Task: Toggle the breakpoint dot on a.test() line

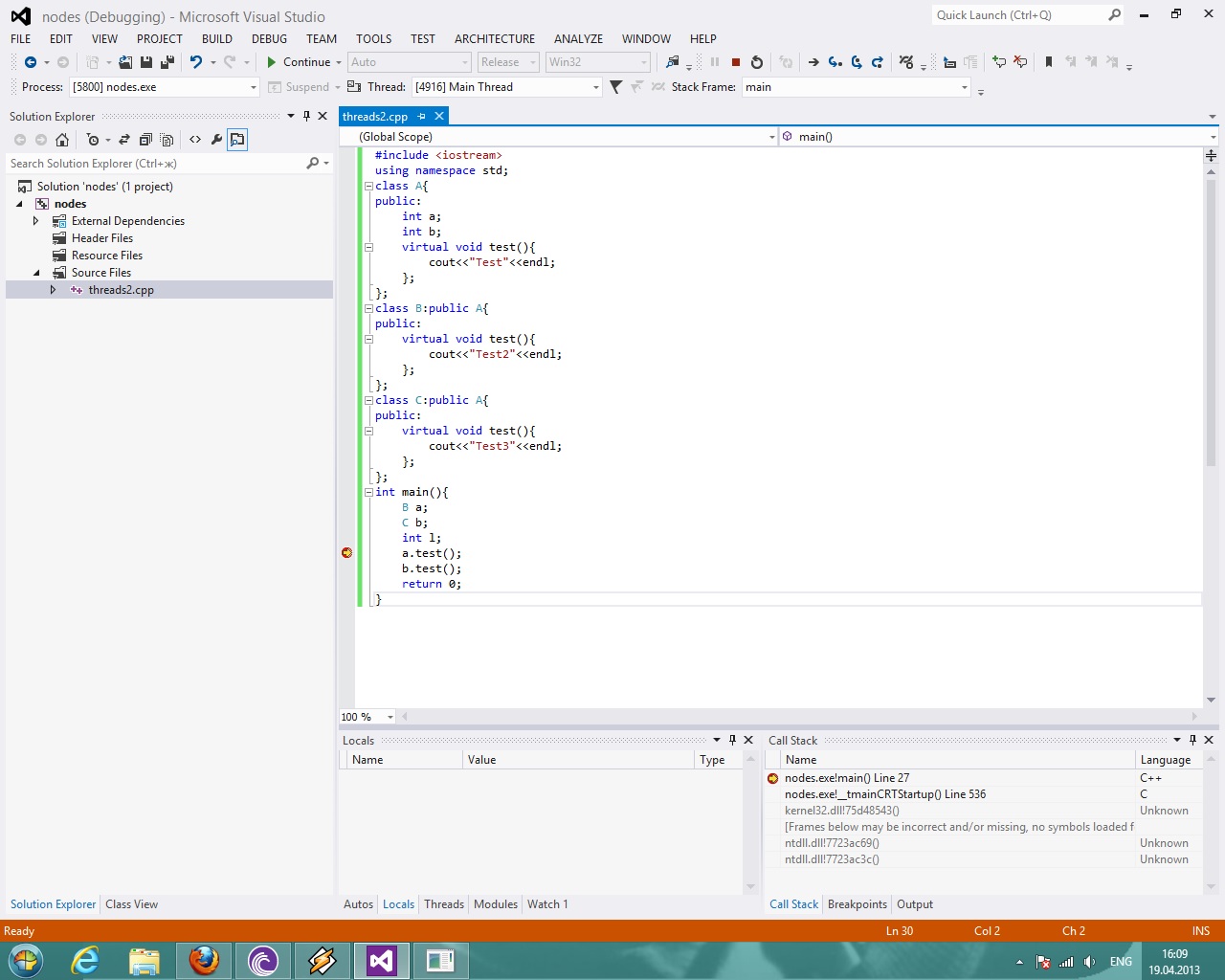Action: (x=346, y=553)
